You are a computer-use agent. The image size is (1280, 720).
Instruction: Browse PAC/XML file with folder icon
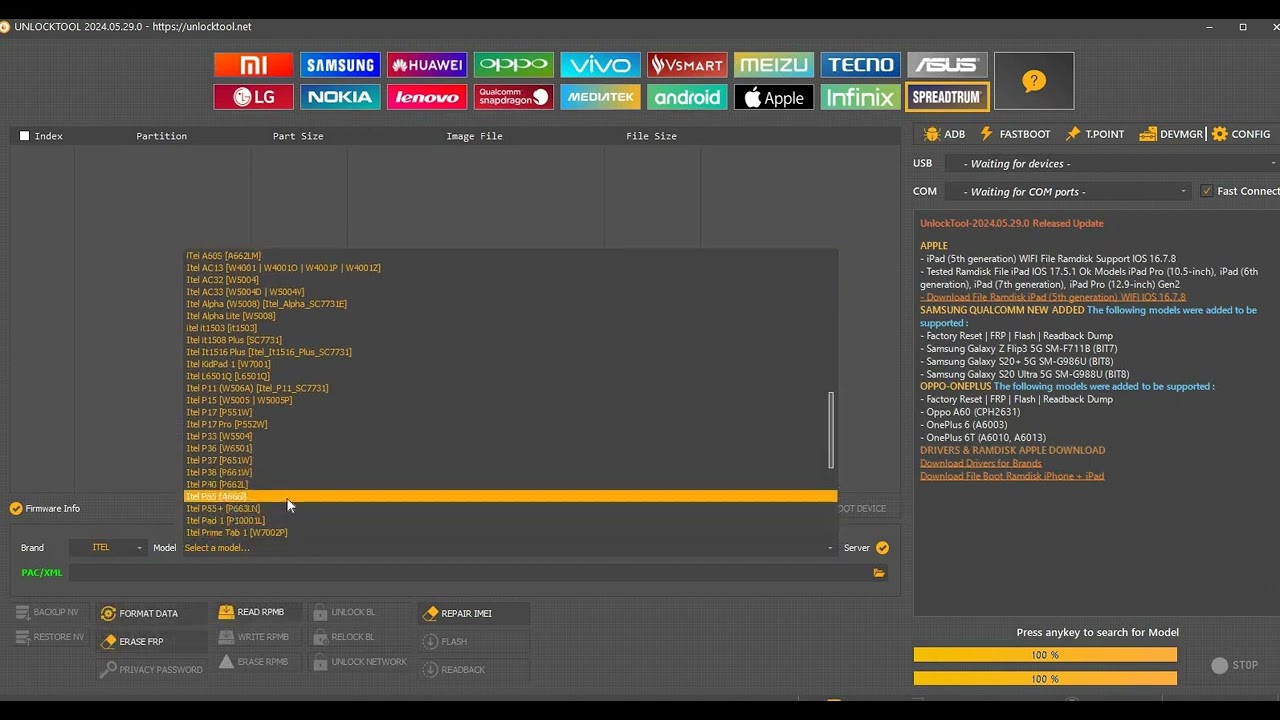(879, 573)
